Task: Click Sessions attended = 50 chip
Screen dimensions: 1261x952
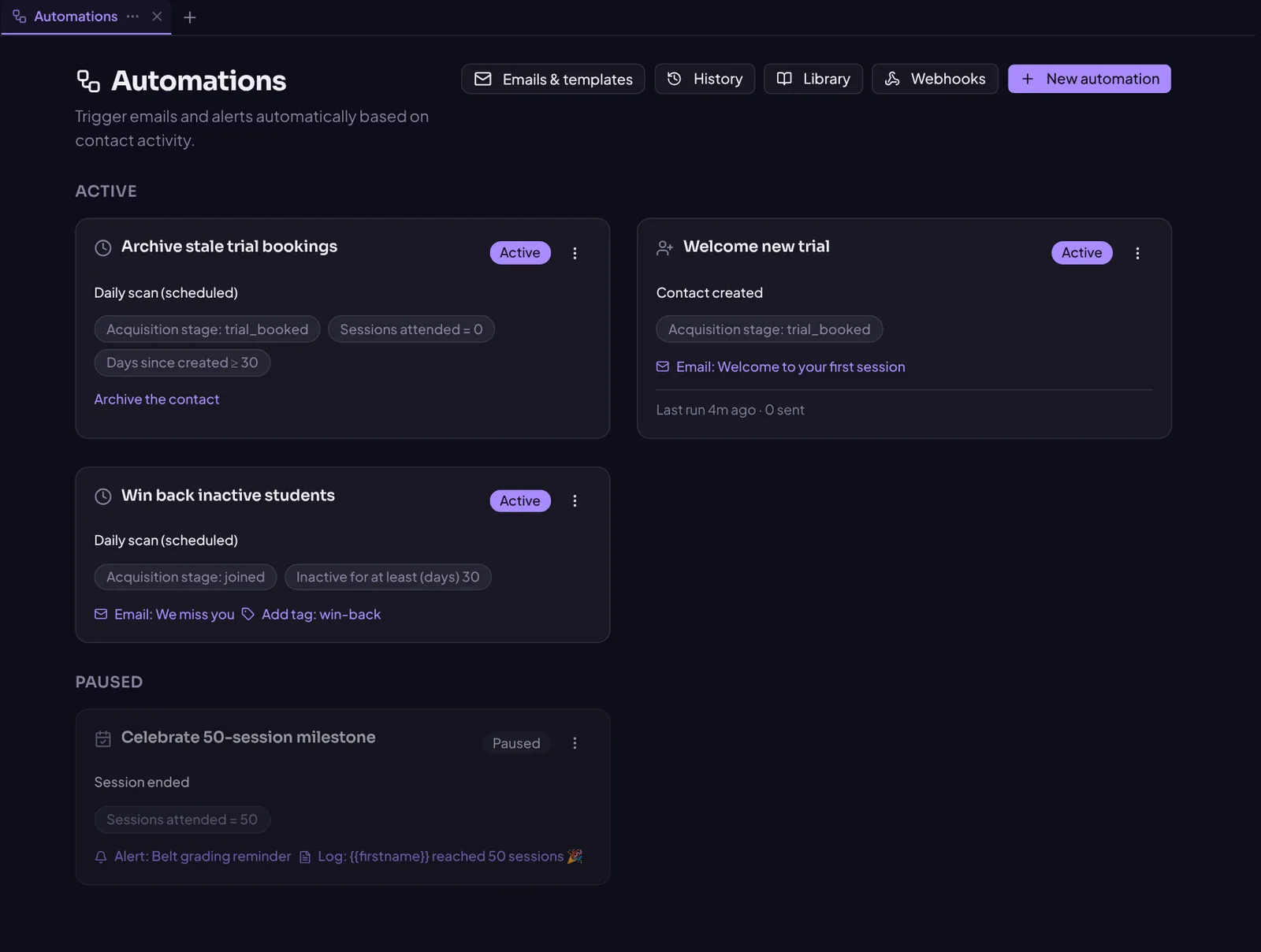Action: tap(182, 820)
